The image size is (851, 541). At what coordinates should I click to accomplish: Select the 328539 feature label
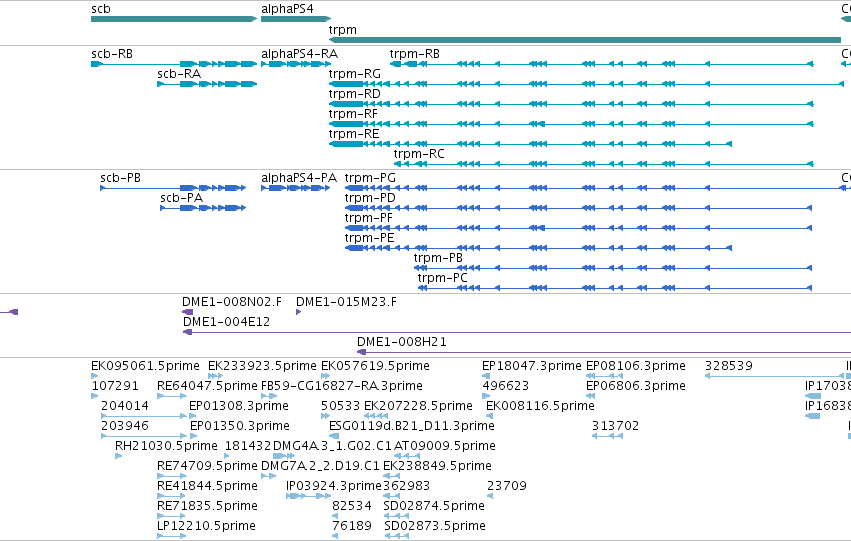pyautogui.click(x=729, y=366)
